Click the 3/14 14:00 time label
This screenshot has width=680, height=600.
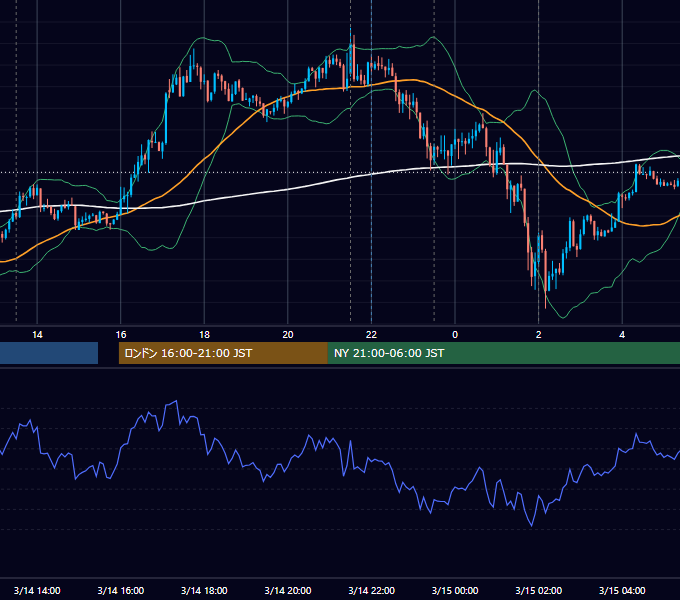tap(37, 590)
